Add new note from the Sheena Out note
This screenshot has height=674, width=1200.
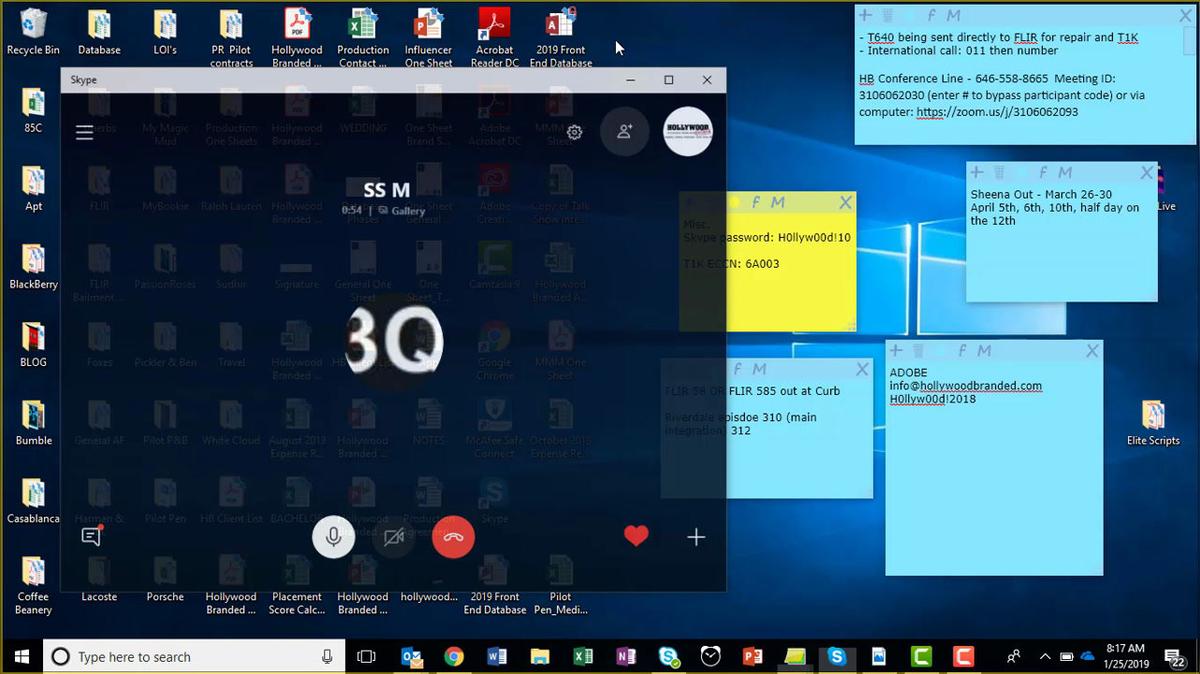coord(977,173)
